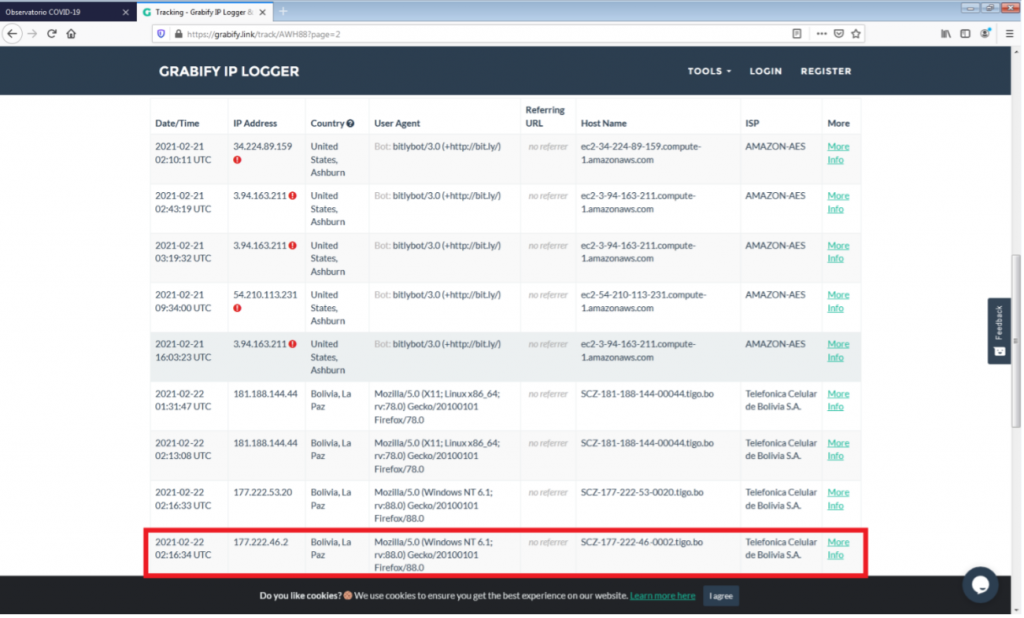Screen dimensions: 1024x618
Task: Follow the Learn more here cookie link
Action: point(662,596)
